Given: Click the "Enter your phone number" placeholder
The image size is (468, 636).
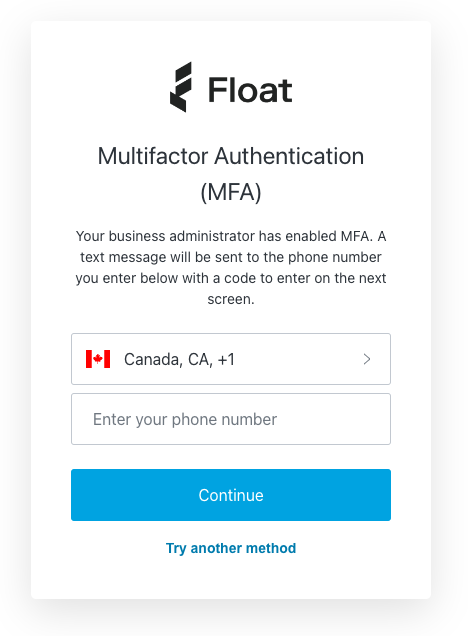Looking at the screenshot, I should click(185, 419).
